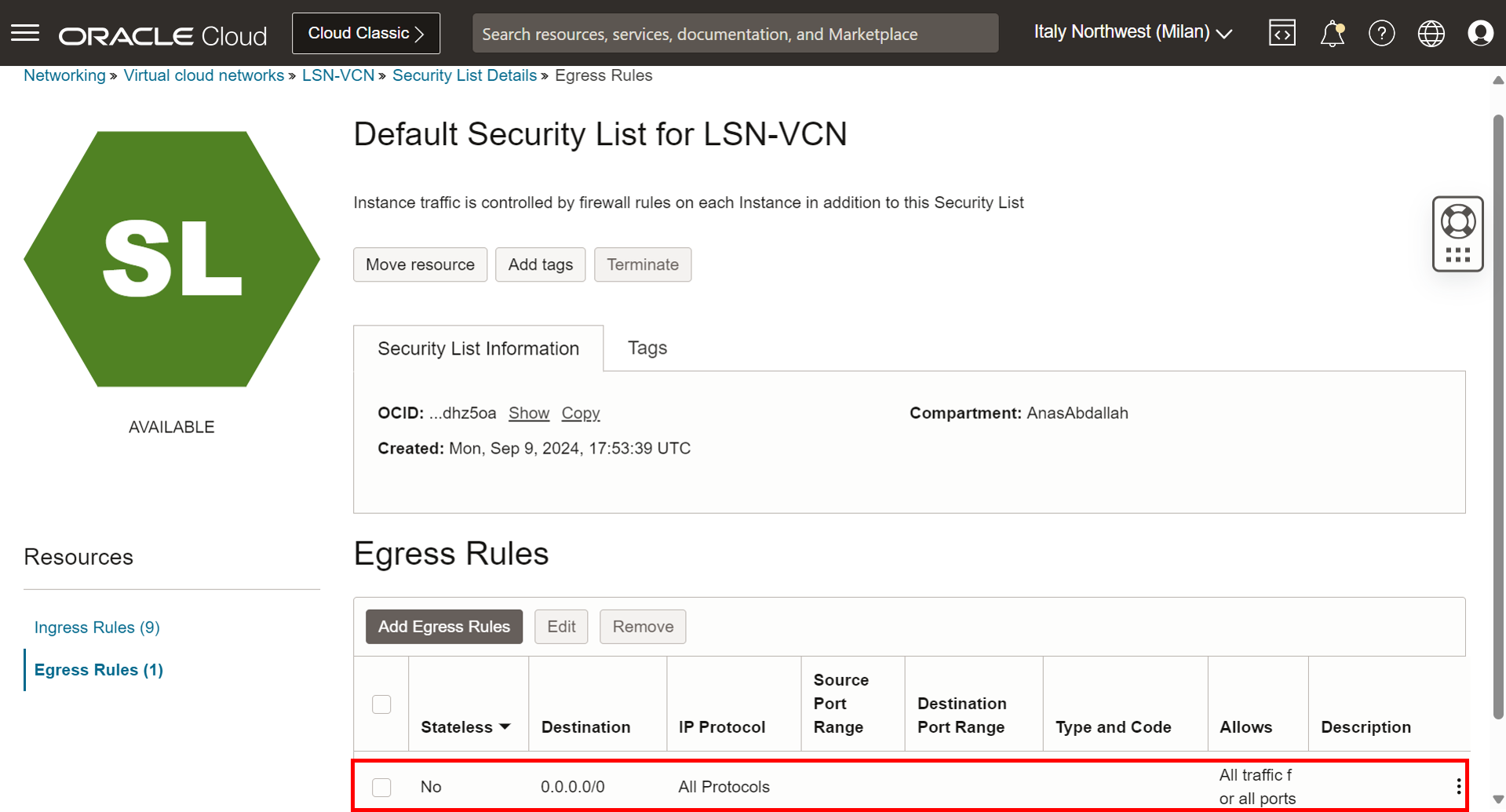This screenshot has width=1506, height=812.
Task: Click the Stateless value No
Action: click(x=431, y=787)
